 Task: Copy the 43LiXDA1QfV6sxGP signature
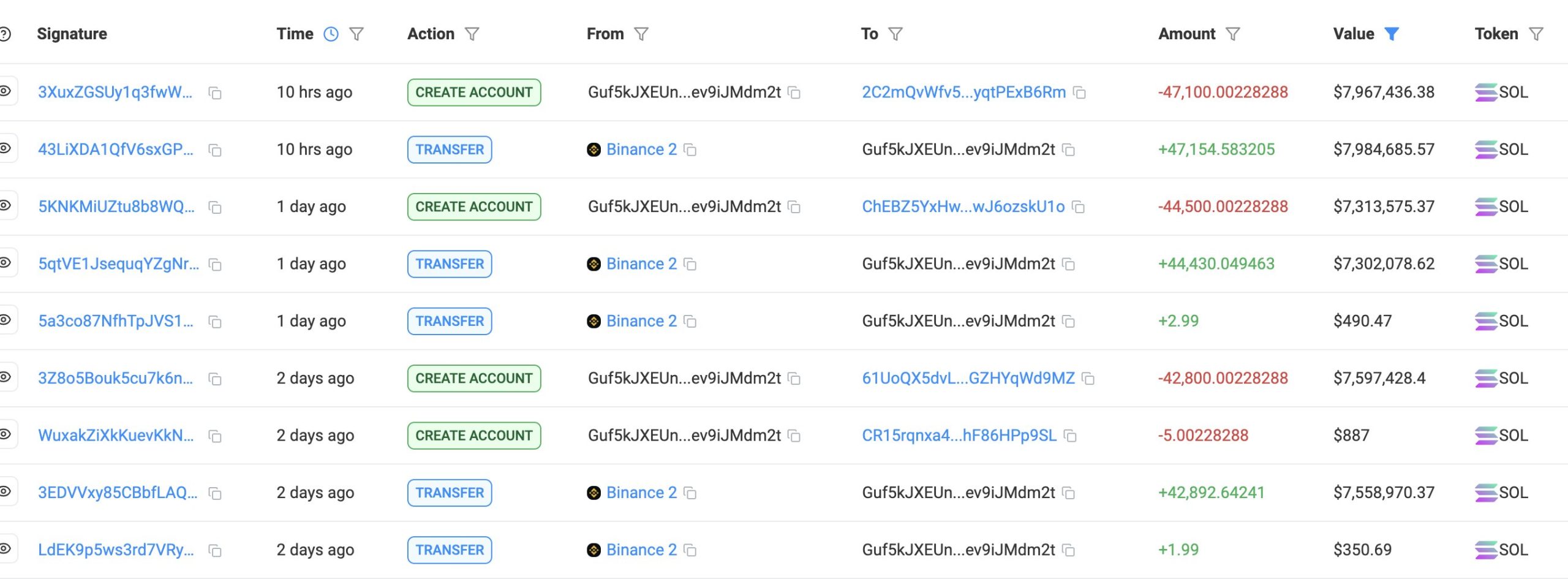click(214, 150)
